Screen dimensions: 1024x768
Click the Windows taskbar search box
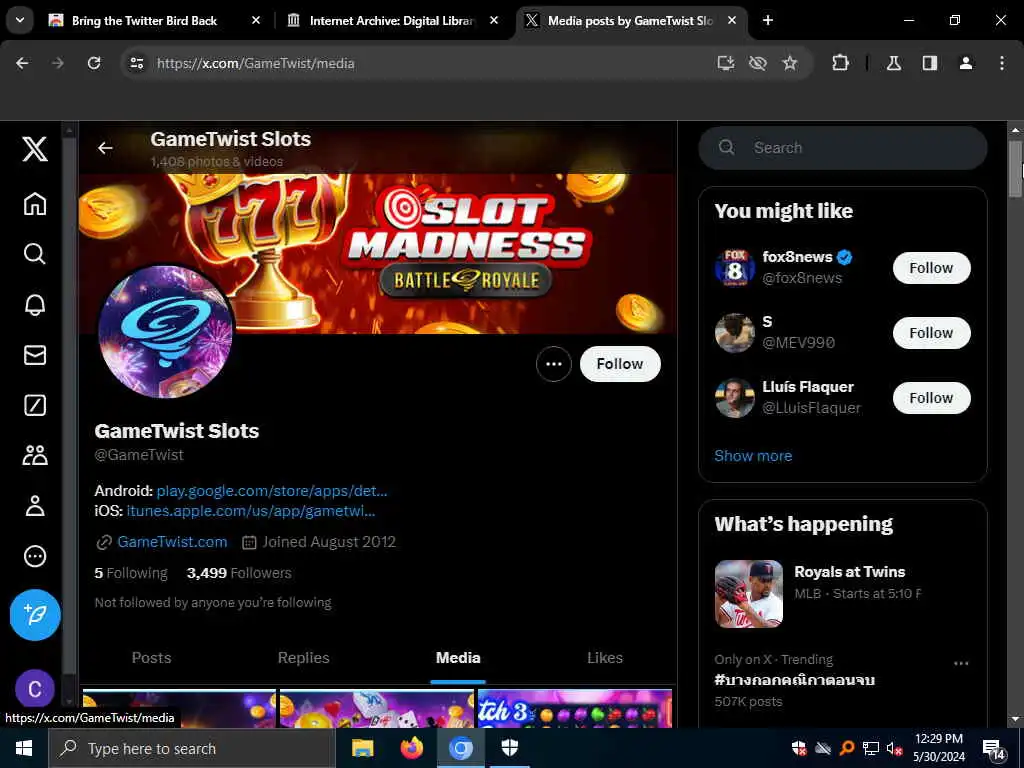pos(191,748)
